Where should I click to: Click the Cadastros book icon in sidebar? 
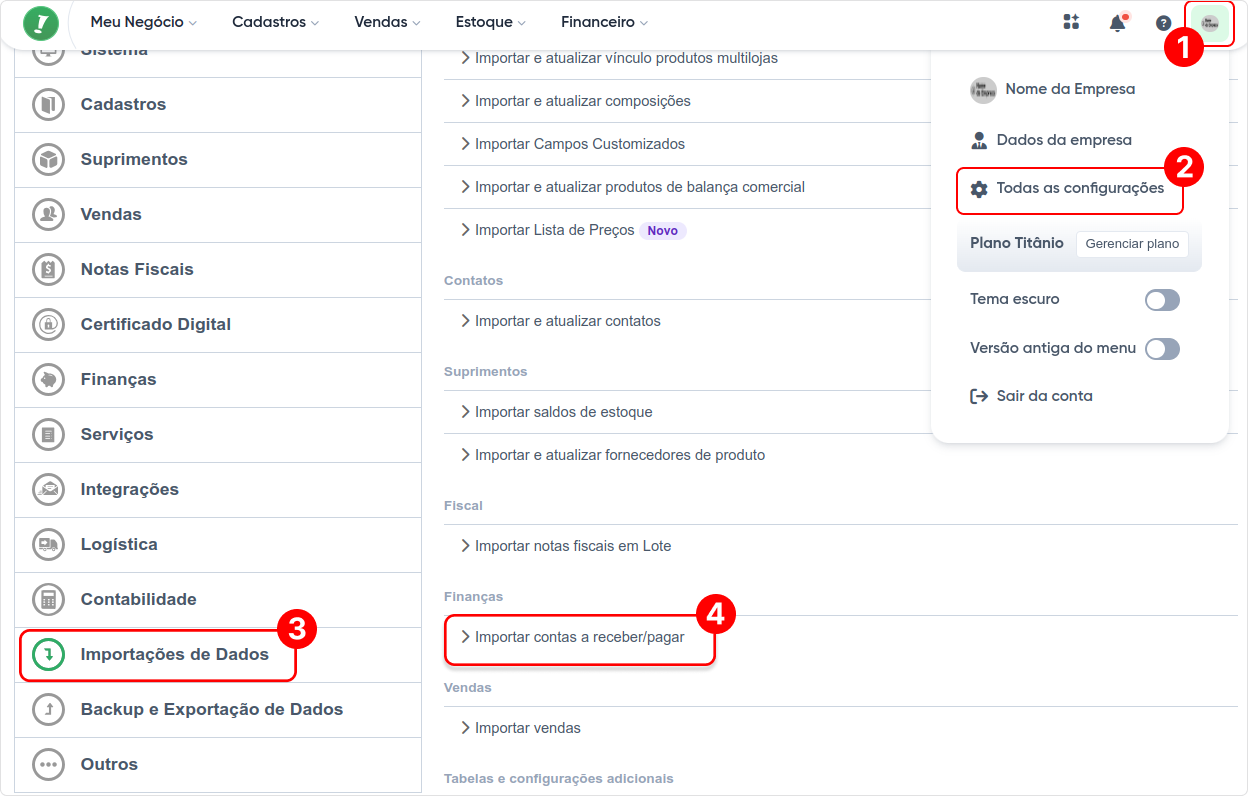pos(48,104)
